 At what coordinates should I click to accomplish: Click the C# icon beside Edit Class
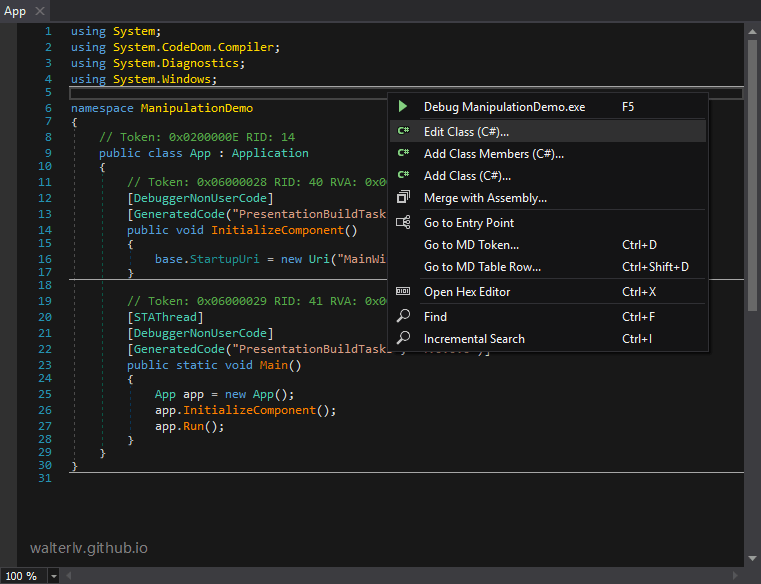click(x=403, y=131)
